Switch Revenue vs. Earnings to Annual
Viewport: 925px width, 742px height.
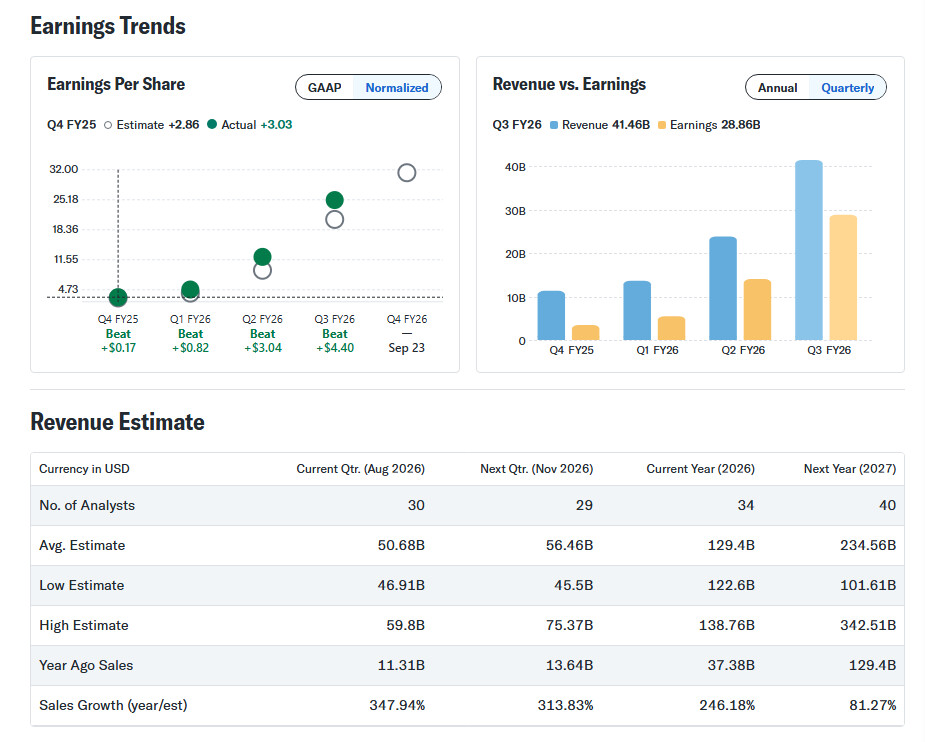tap(777, 87)
